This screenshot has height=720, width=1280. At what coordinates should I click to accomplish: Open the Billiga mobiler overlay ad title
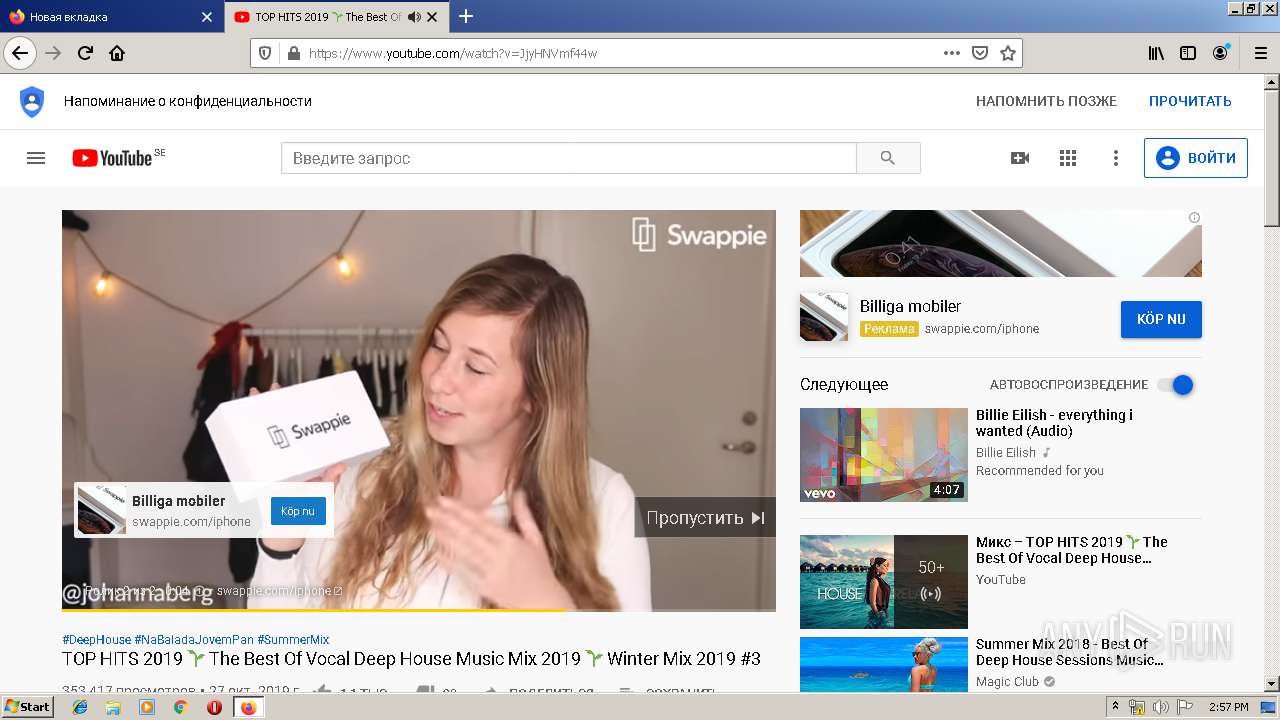pos(179,501)
